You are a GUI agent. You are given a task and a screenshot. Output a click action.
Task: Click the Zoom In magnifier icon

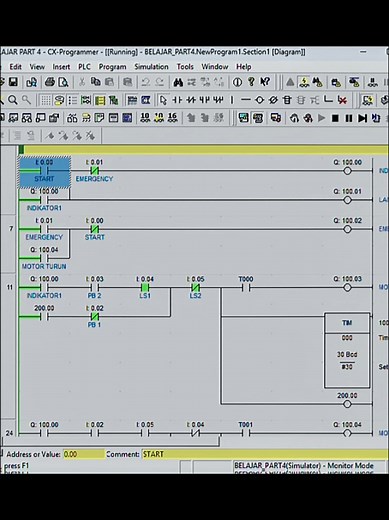13,100
